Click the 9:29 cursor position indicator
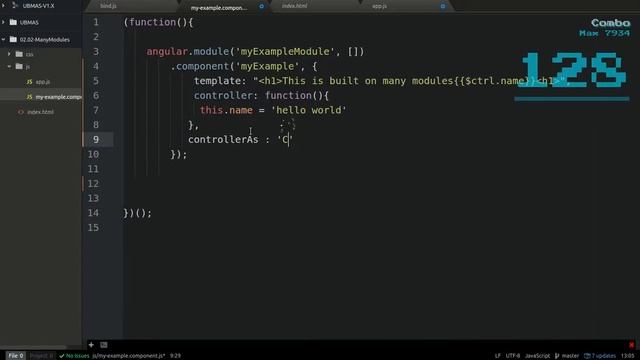Viewport: 640px width, 360px height. (x=175, y=356)
